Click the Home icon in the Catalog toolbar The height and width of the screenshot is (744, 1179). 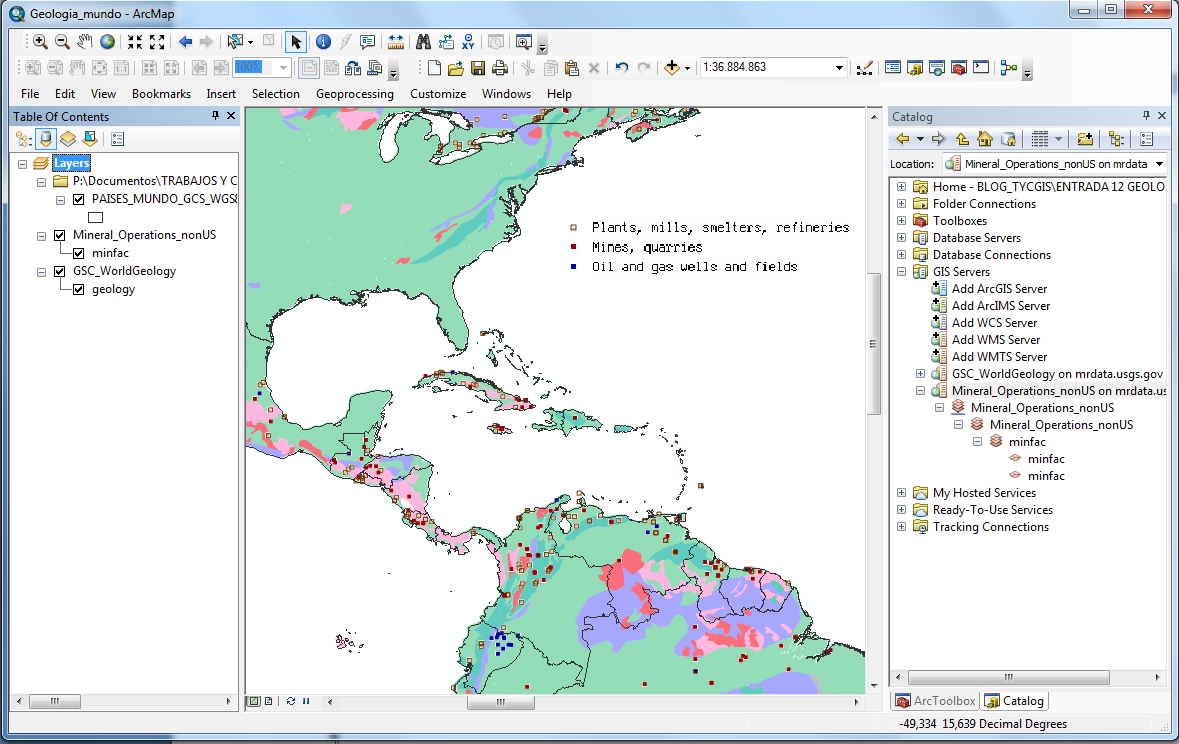click(986, 139)
